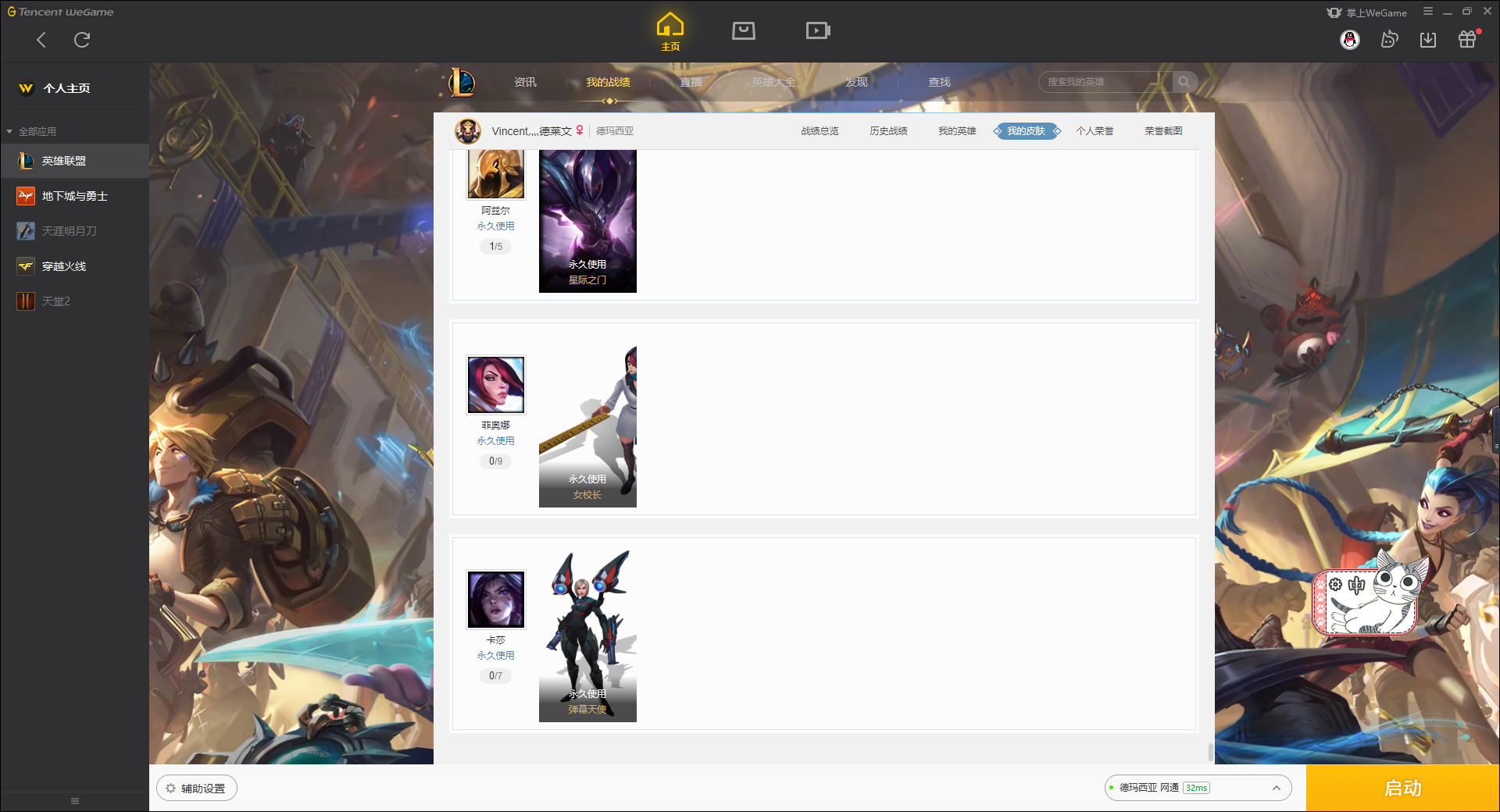Click the 0/7 skin count badge

[x=496, y=676]
